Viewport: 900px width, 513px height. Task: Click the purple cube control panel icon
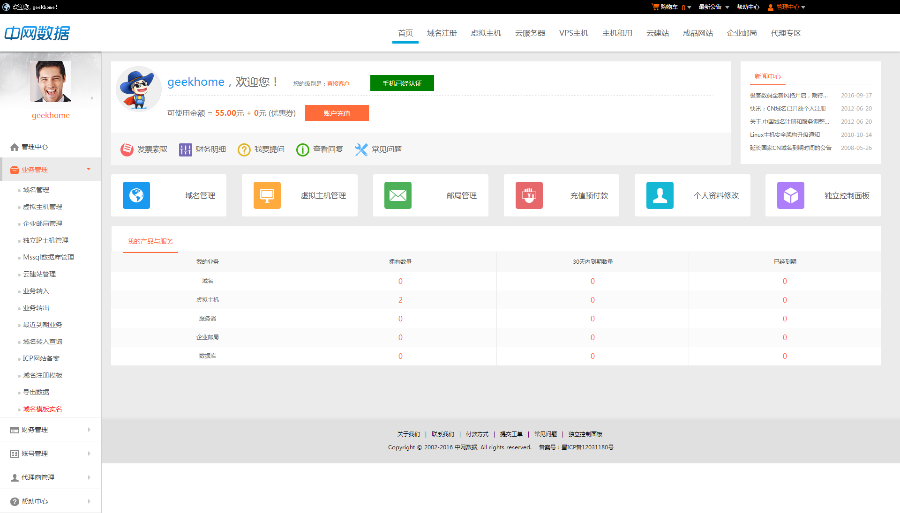click(791, 195)
